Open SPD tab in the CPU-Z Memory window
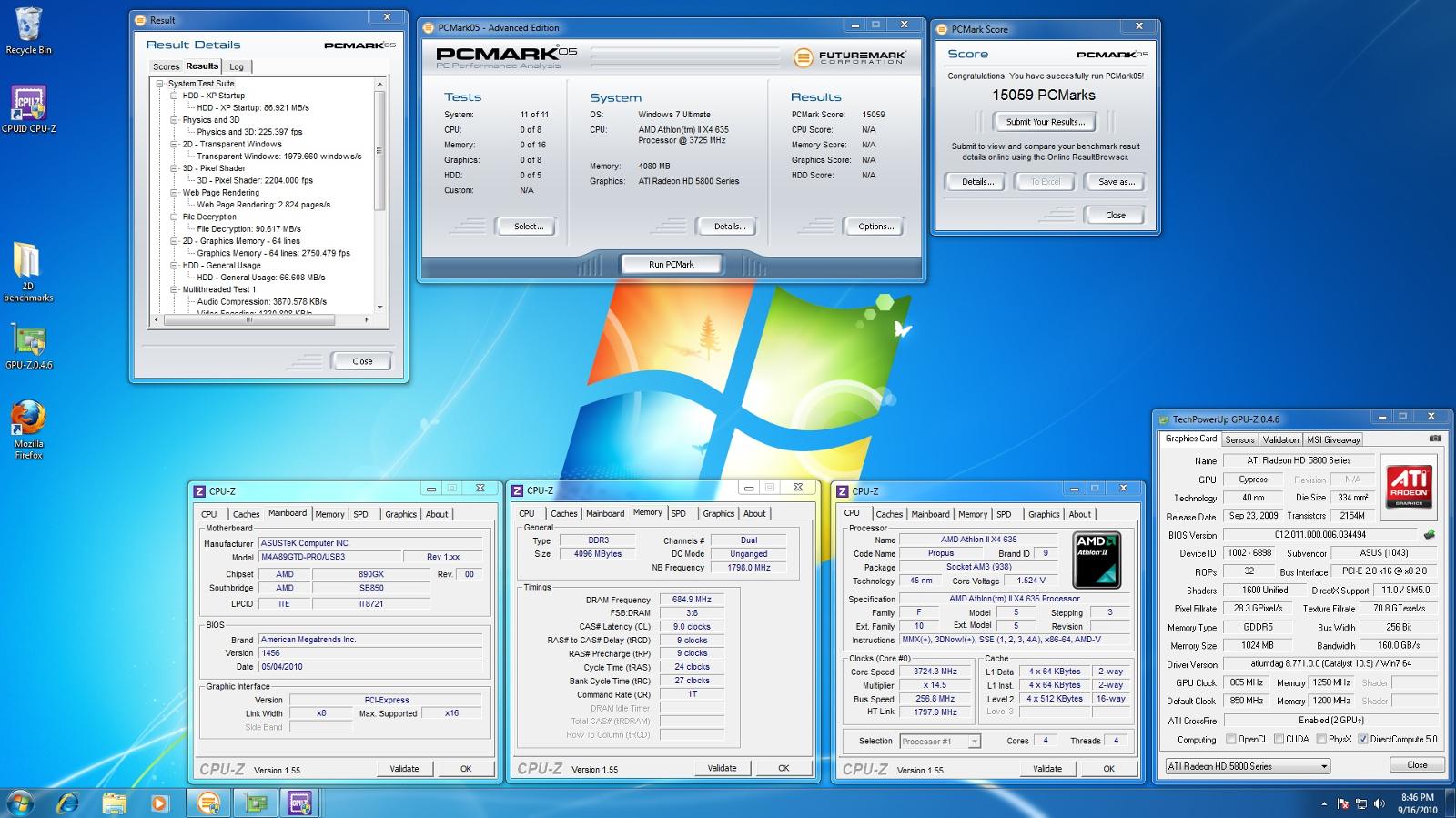 click(679, 513)
